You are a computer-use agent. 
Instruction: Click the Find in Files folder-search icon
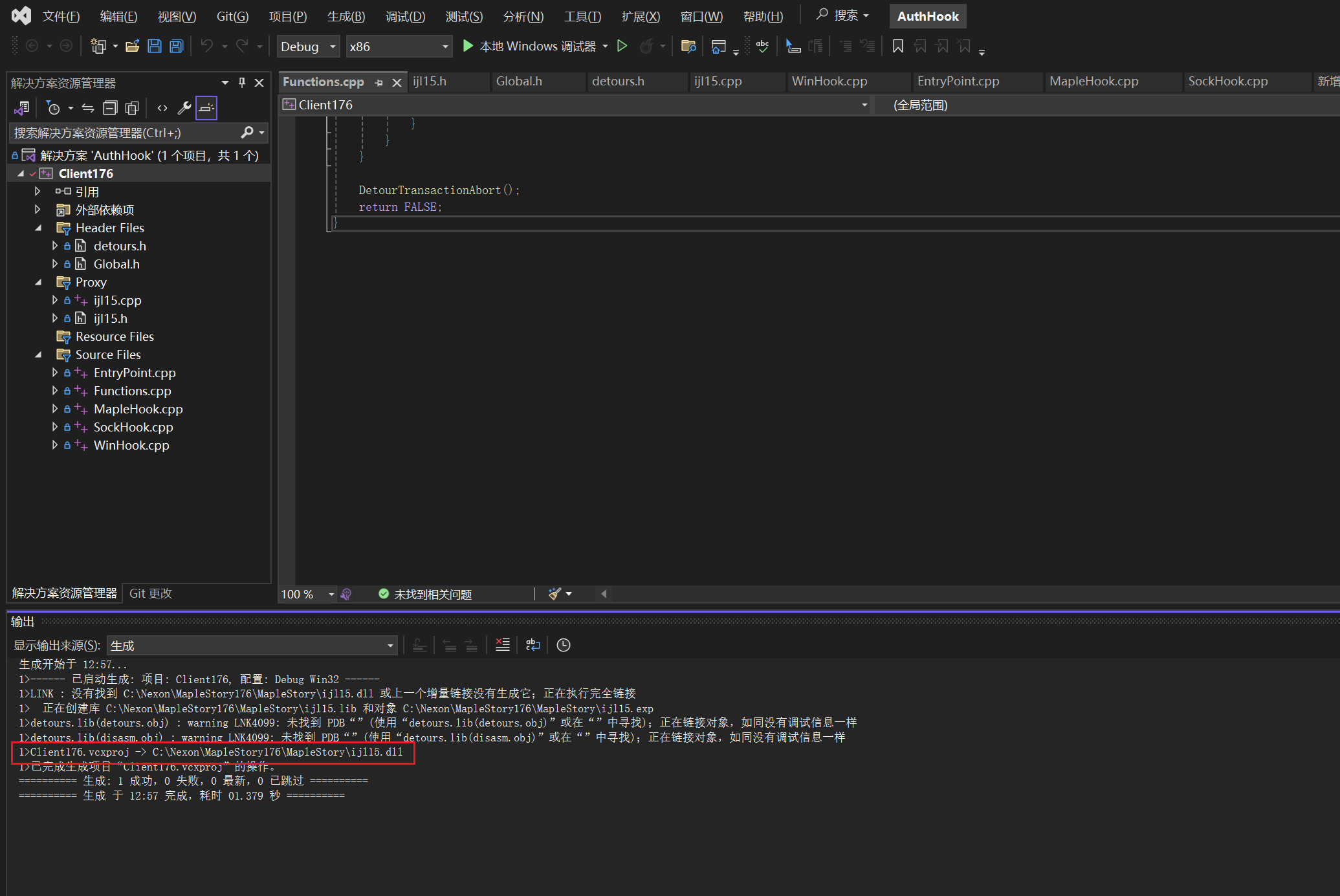pyautogui.click(x=688, y=46)
